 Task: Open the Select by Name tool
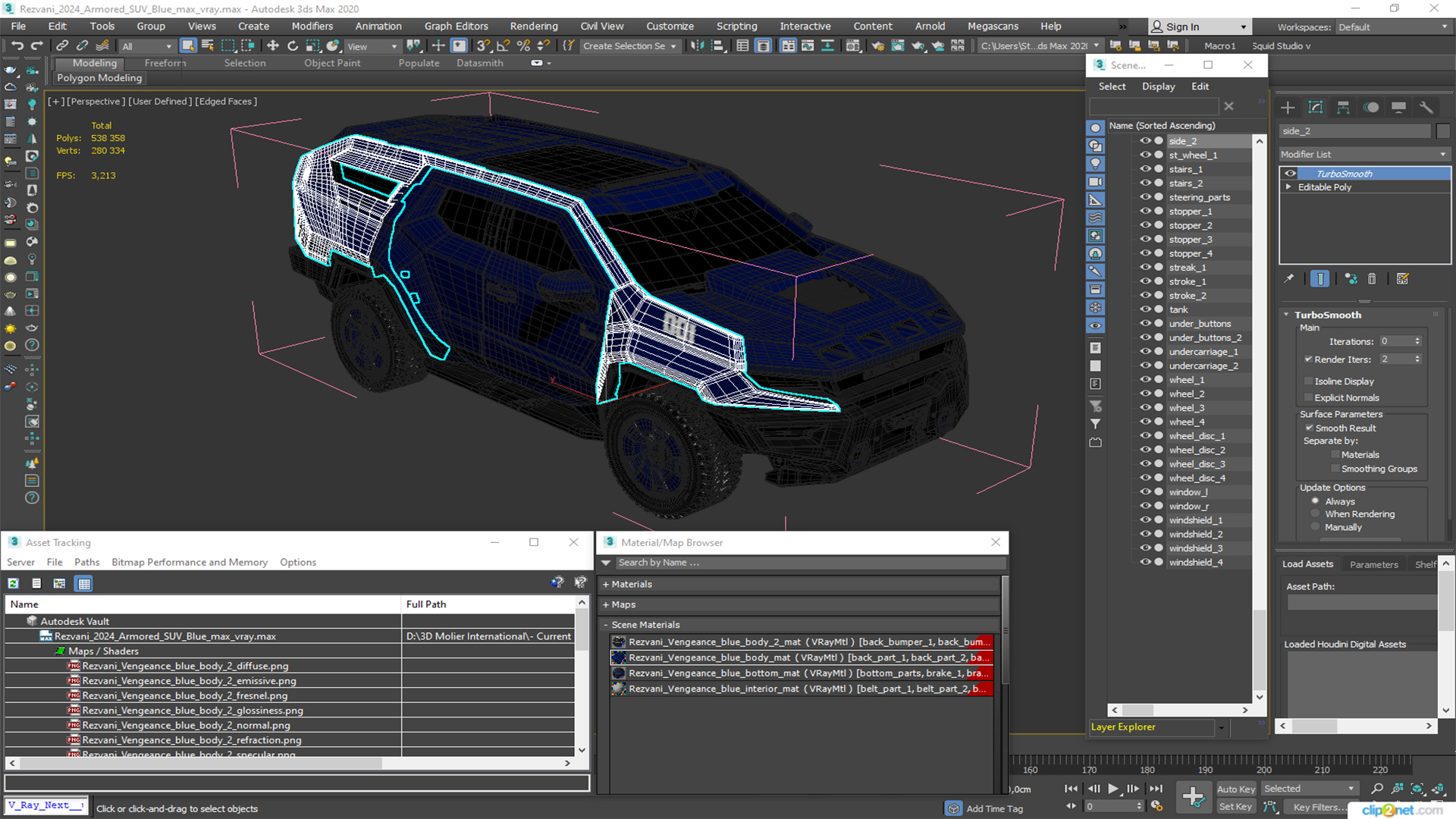pos(208,46)
